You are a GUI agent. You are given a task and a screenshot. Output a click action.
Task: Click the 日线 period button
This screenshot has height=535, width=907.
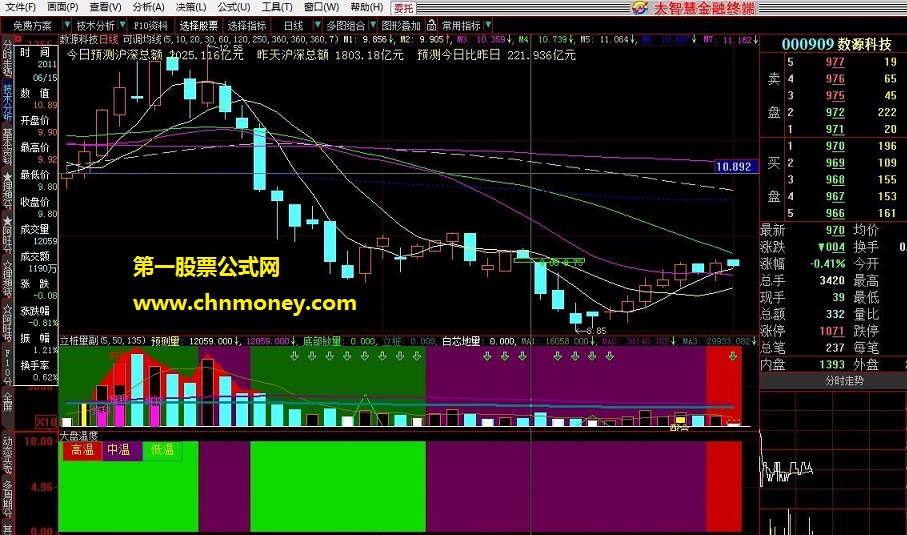click(x=293, y=26)
